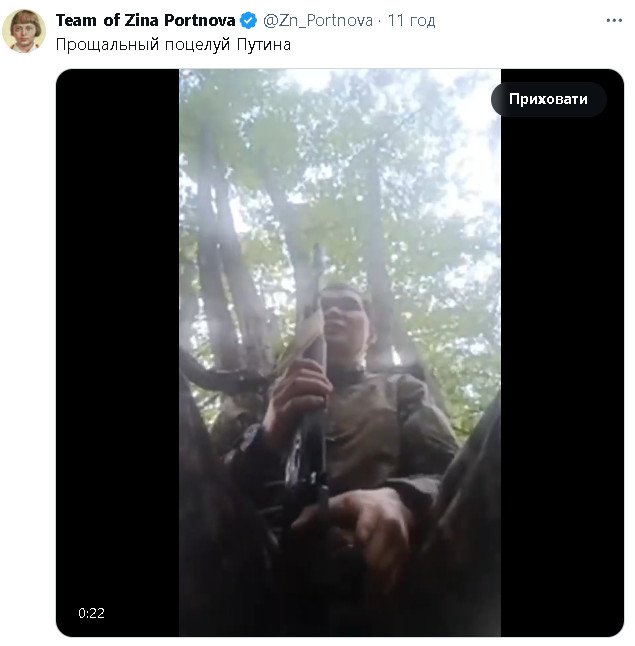635x646 pixels.
Task: Play the video of the soldier
Action: (340, 352)
